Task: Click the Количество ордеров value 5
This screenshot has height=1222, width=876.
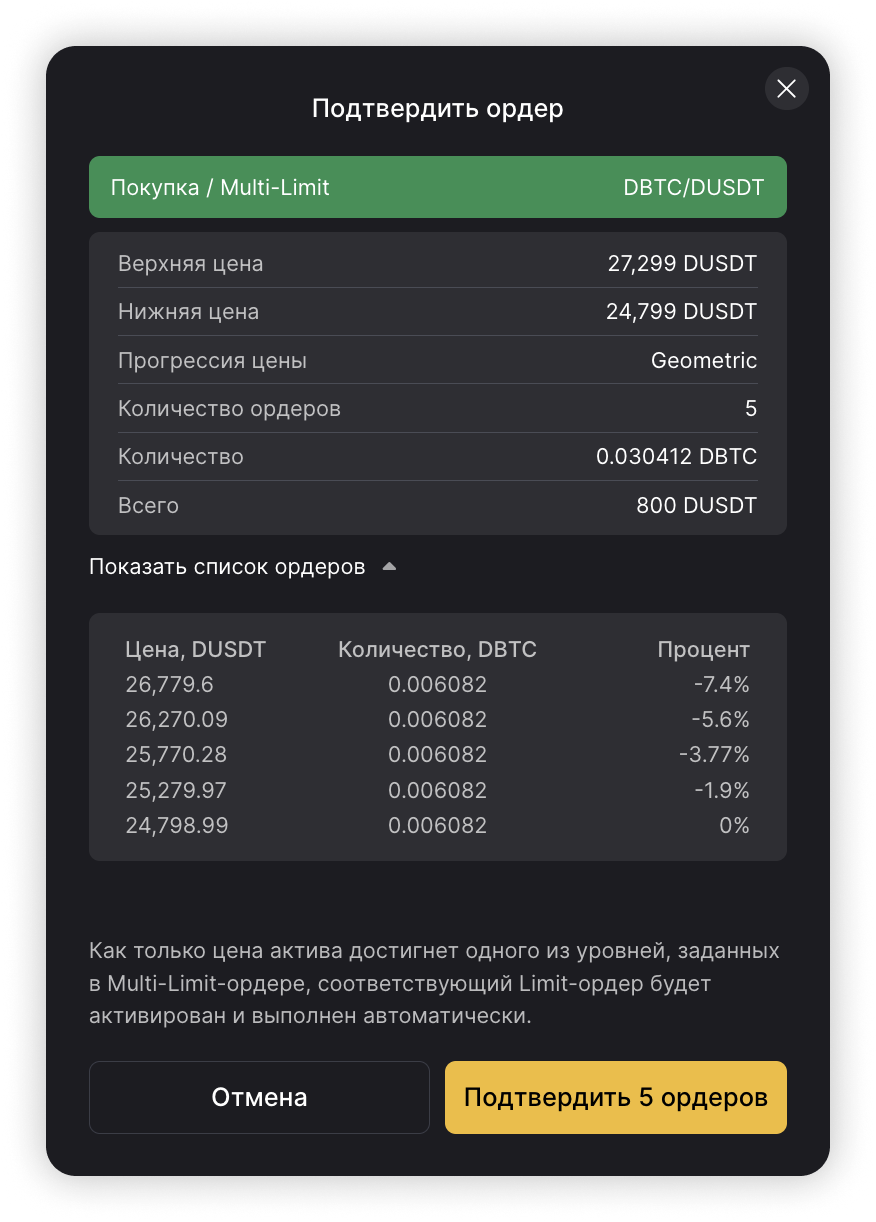Action: (751, 409)
